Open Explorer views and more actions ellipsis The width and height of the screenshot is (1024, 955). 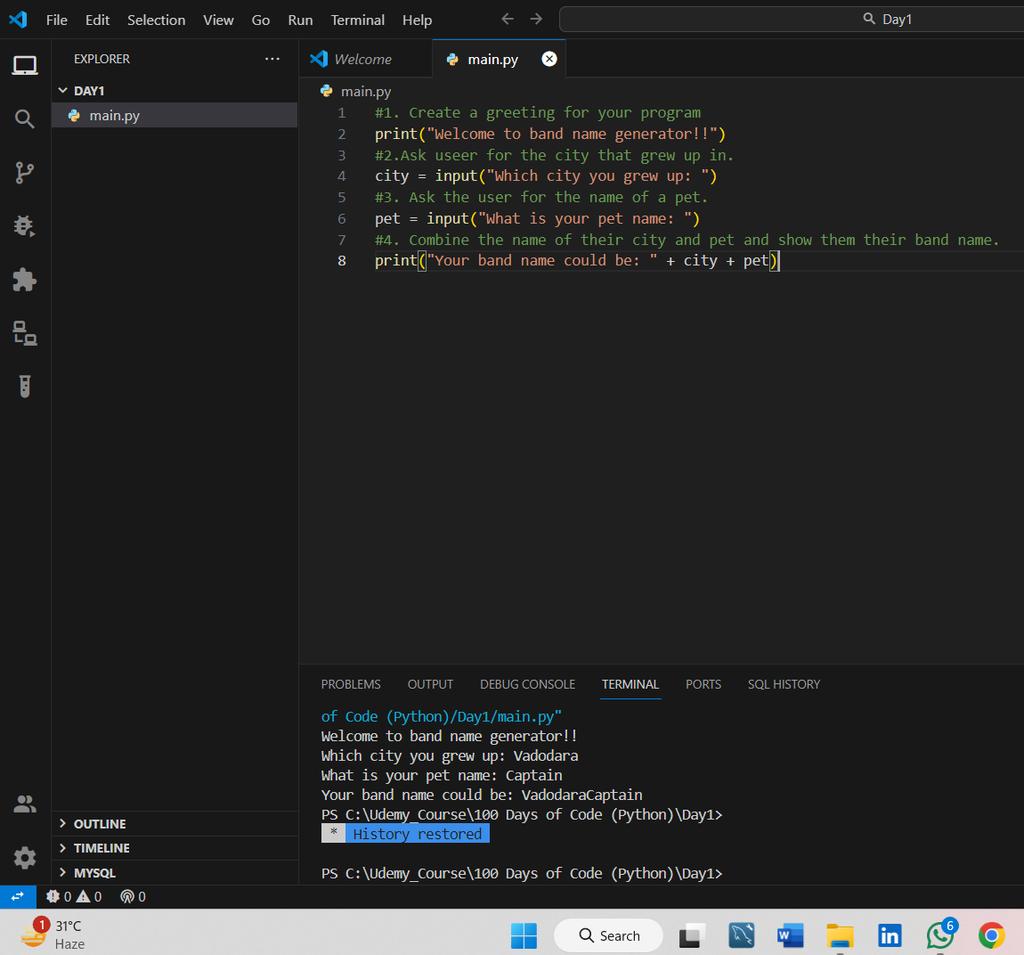(x=272, y=59)
